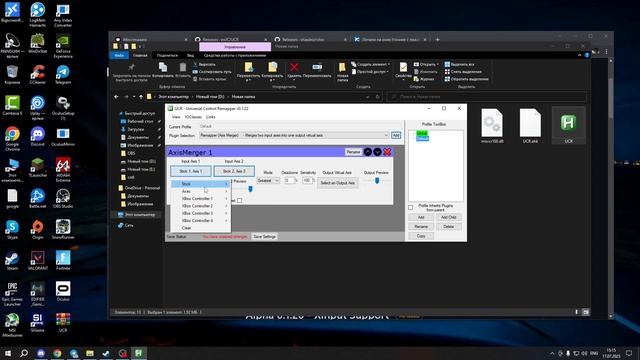
Task: Choose Clear in the context menu
Action: point(200,228)
